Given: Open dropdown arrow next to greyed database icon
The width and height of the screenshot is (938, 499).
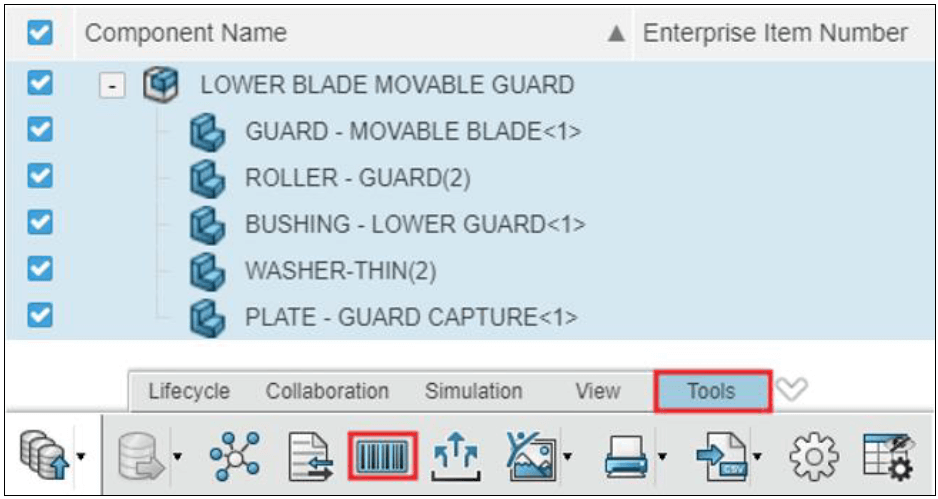Looking at the screenshot, I should [178, 457].
